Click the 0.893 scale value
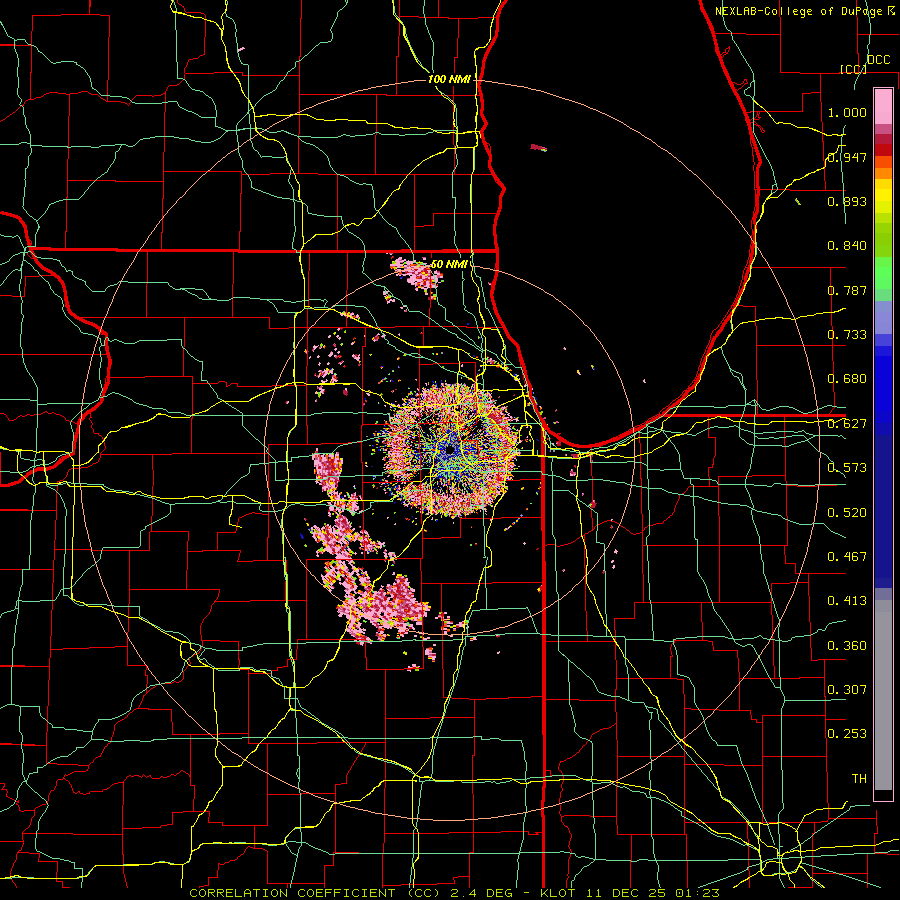 [x=847, y=201]
